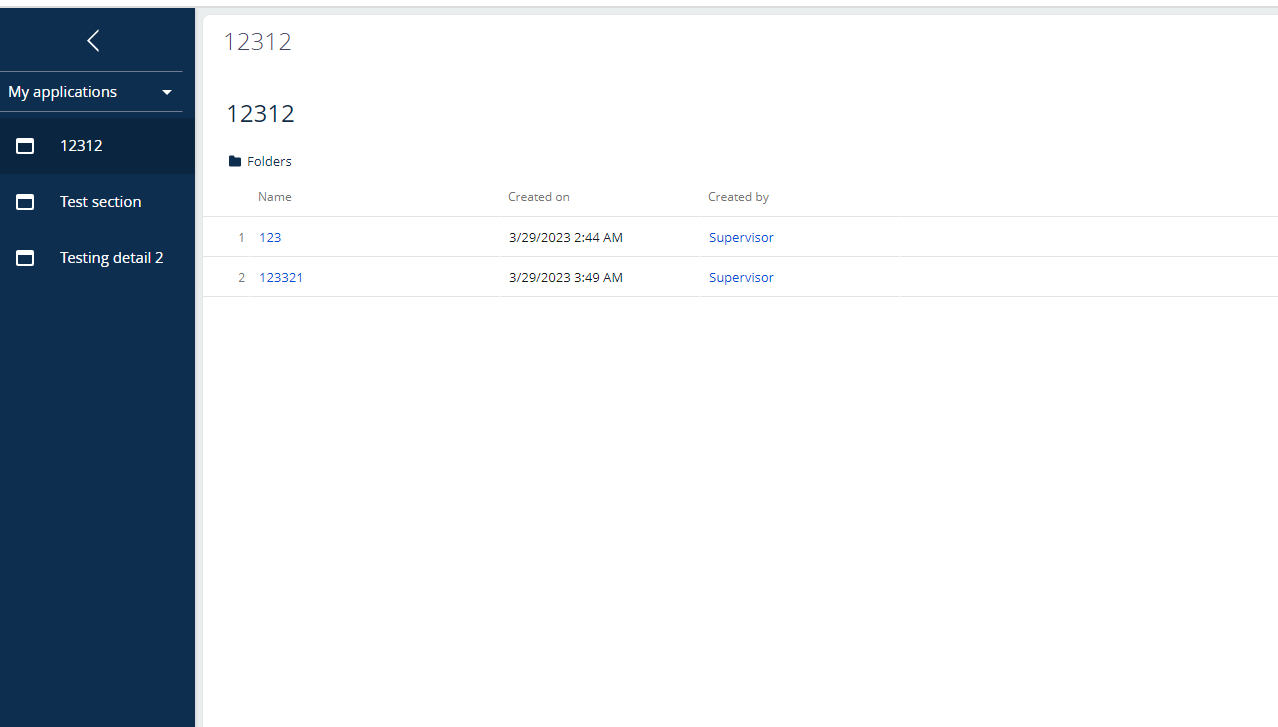This screenshot has height=727, width=1278.
Task: Sort by the Created on column header
Action: (x=539, y=197)
